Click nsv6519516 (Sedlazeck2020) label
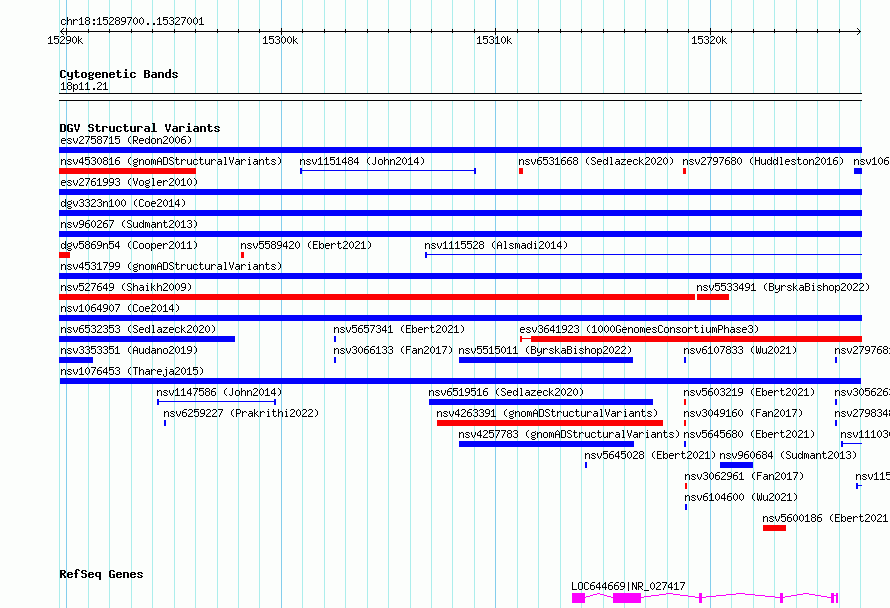890x608 pixels. coord(506,392)
